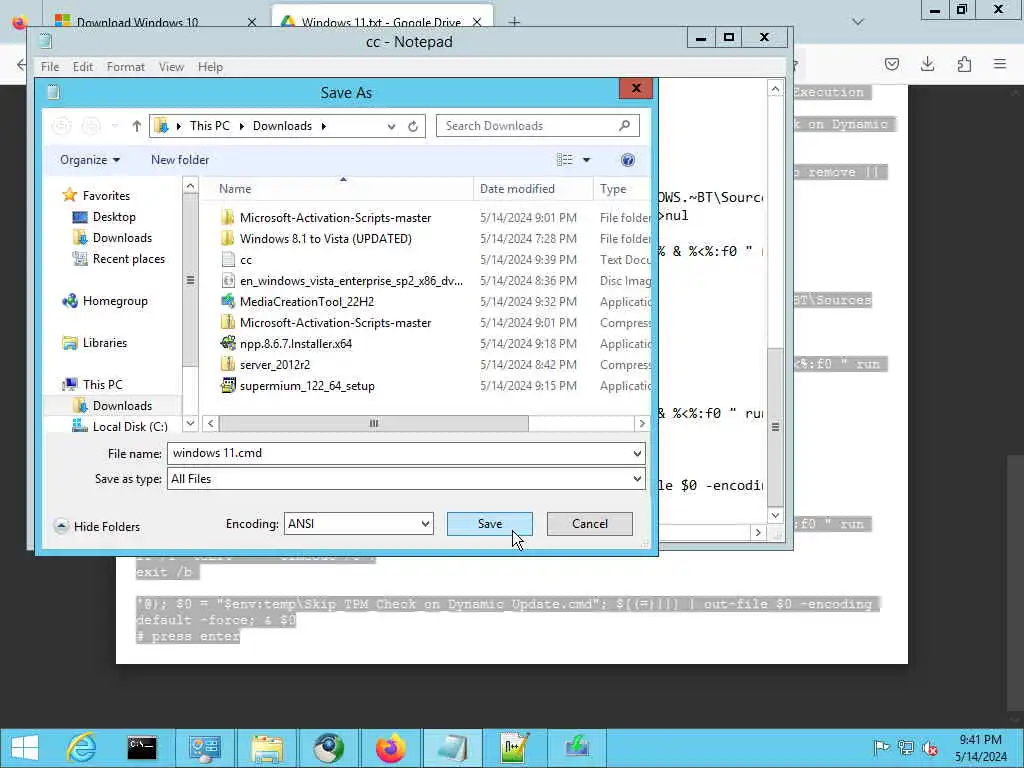Select Homegroup in navigation pane
This screenshot has height=768, width=1024.
(x=115, y=301)
